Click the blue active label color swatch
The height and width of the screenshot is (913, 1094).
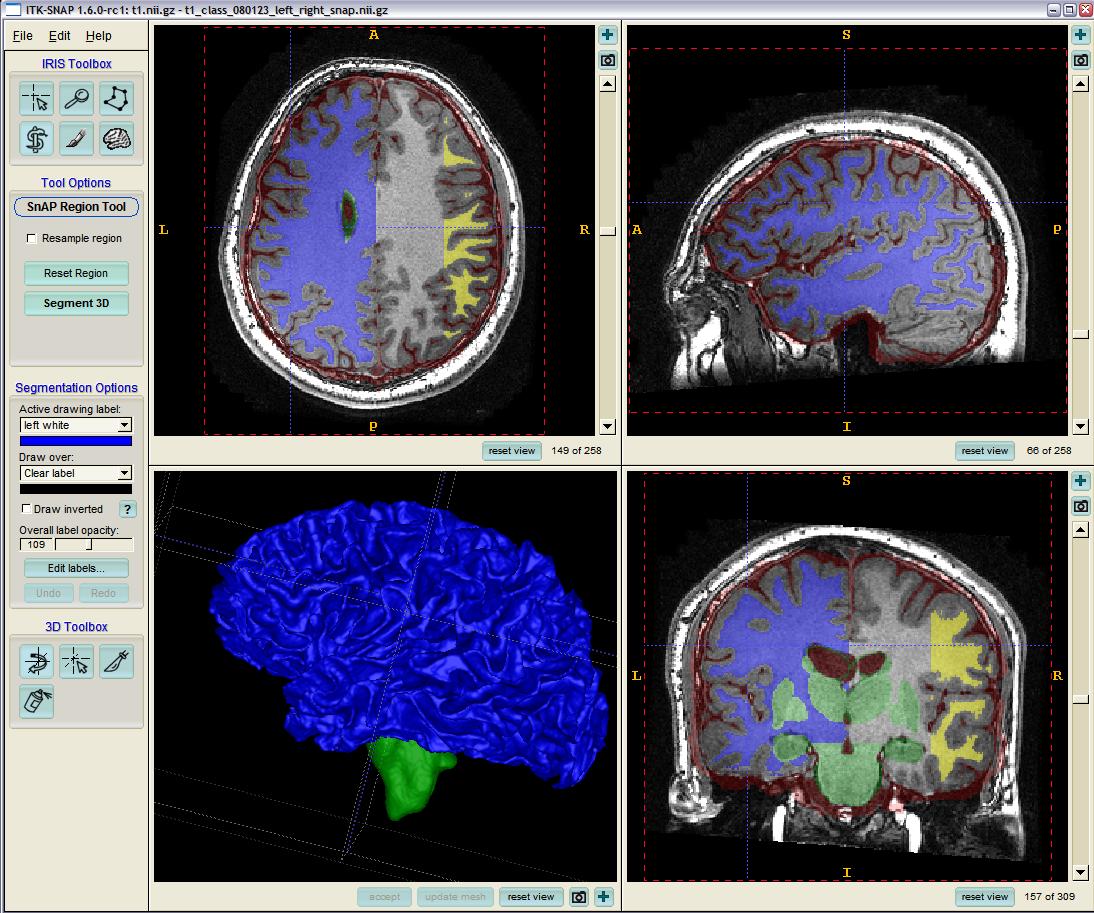pyautogui.click(x=76, y=441)
